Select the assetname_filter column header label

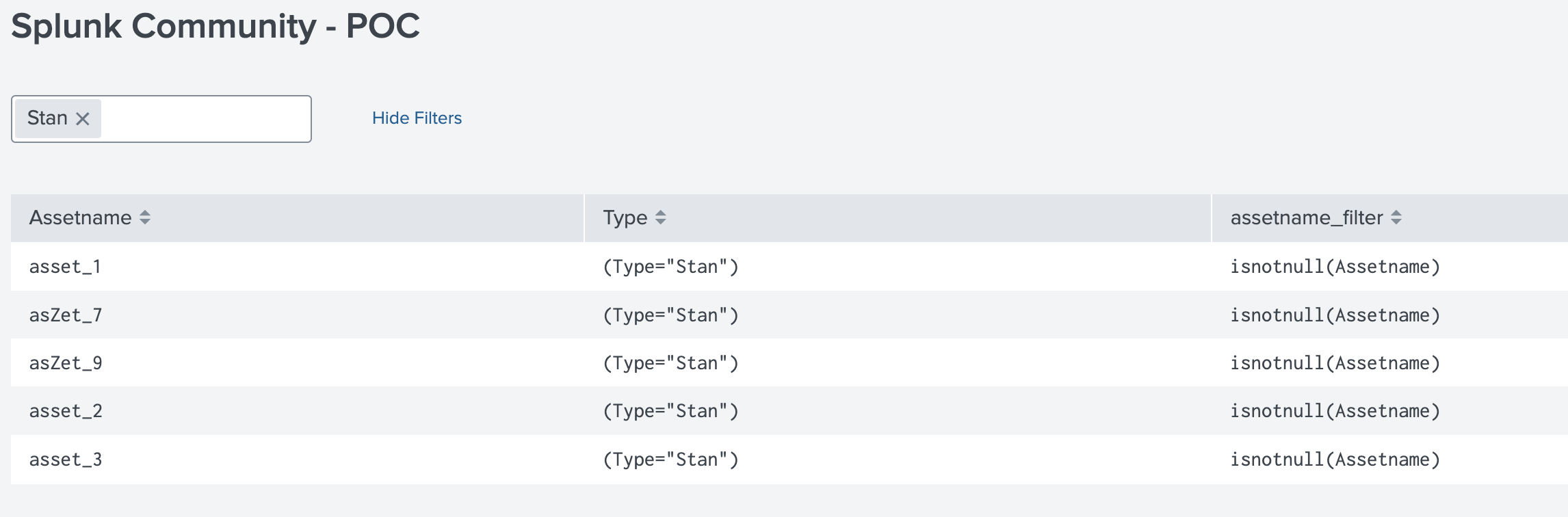point(1306,217)
